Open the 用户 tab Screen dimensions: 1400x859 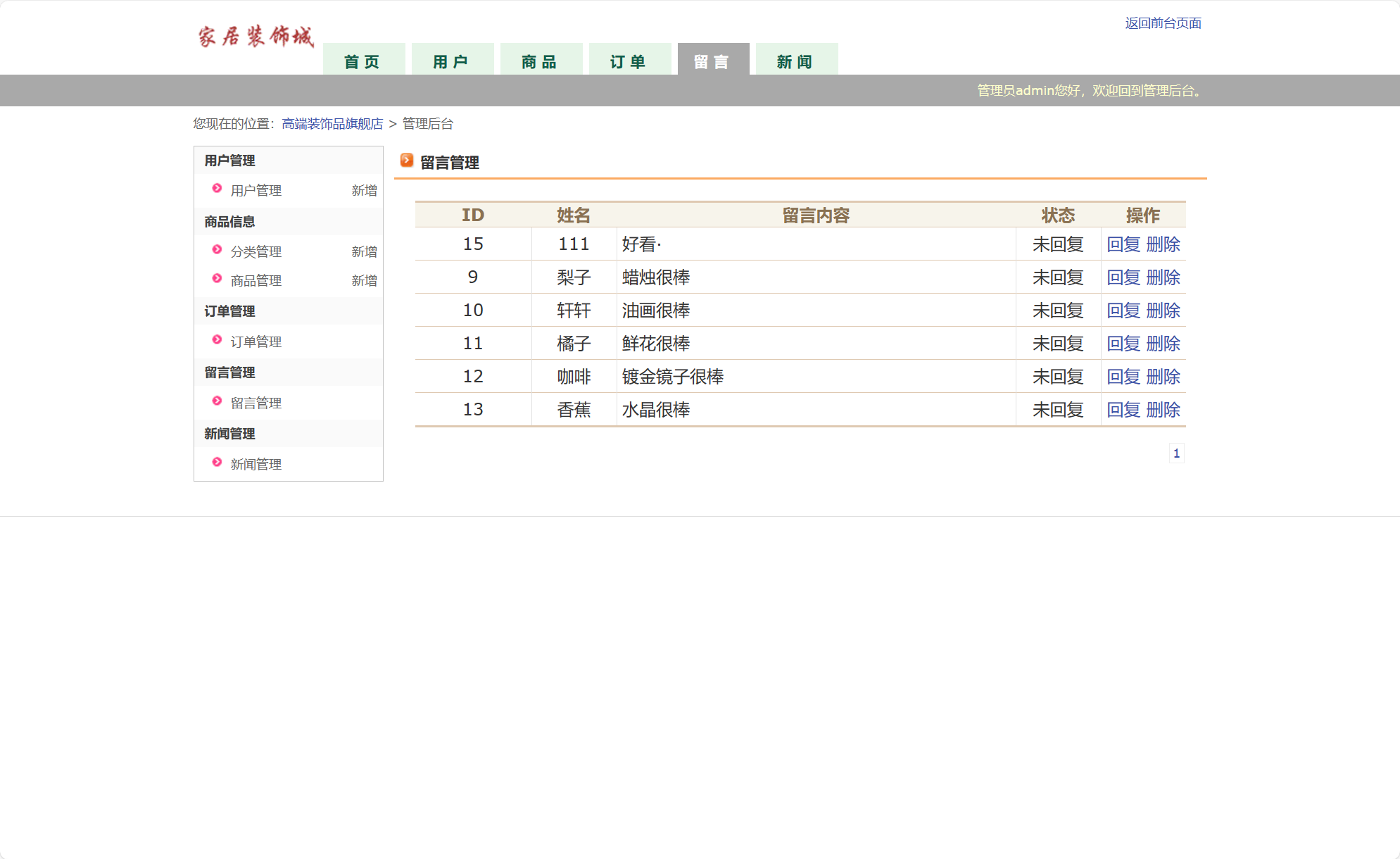click(453, 61)
